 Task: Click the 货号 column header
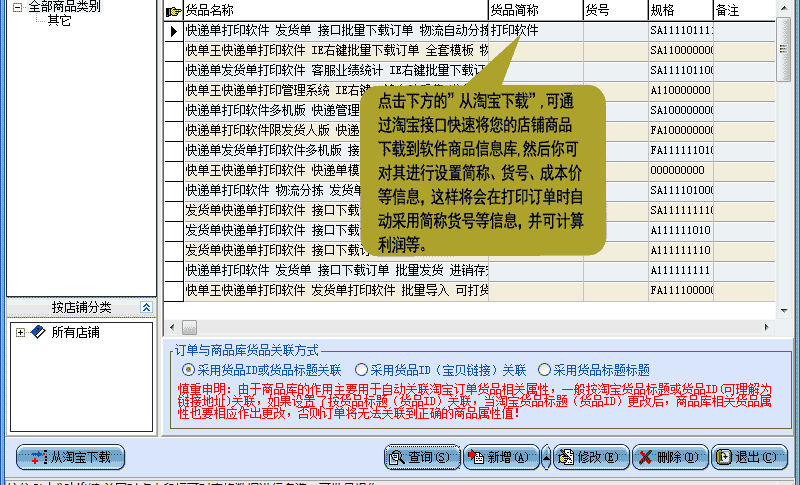(x=615, y=10)
